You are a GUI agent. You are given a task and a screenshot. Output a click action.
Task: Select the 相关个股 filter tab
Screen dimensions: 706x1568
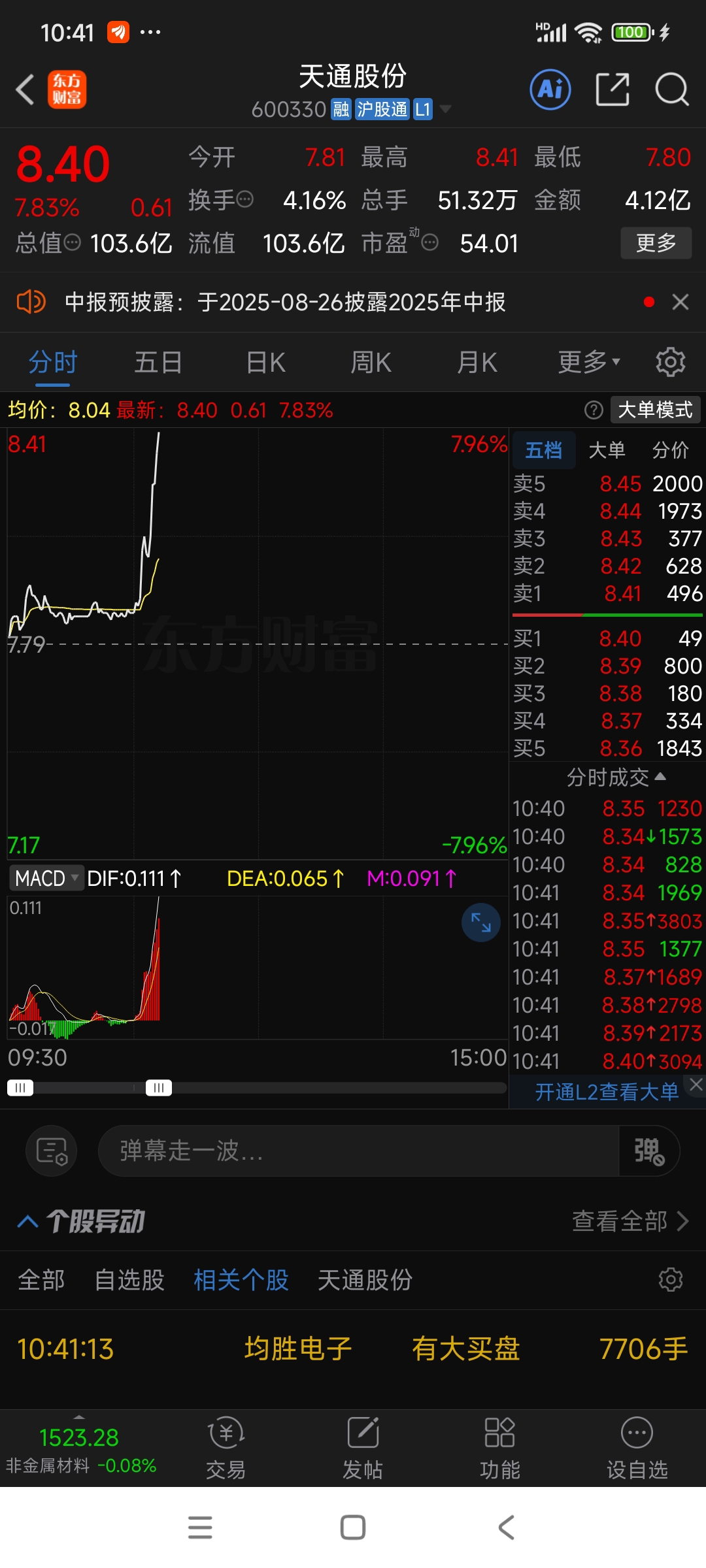[241, 1280]
